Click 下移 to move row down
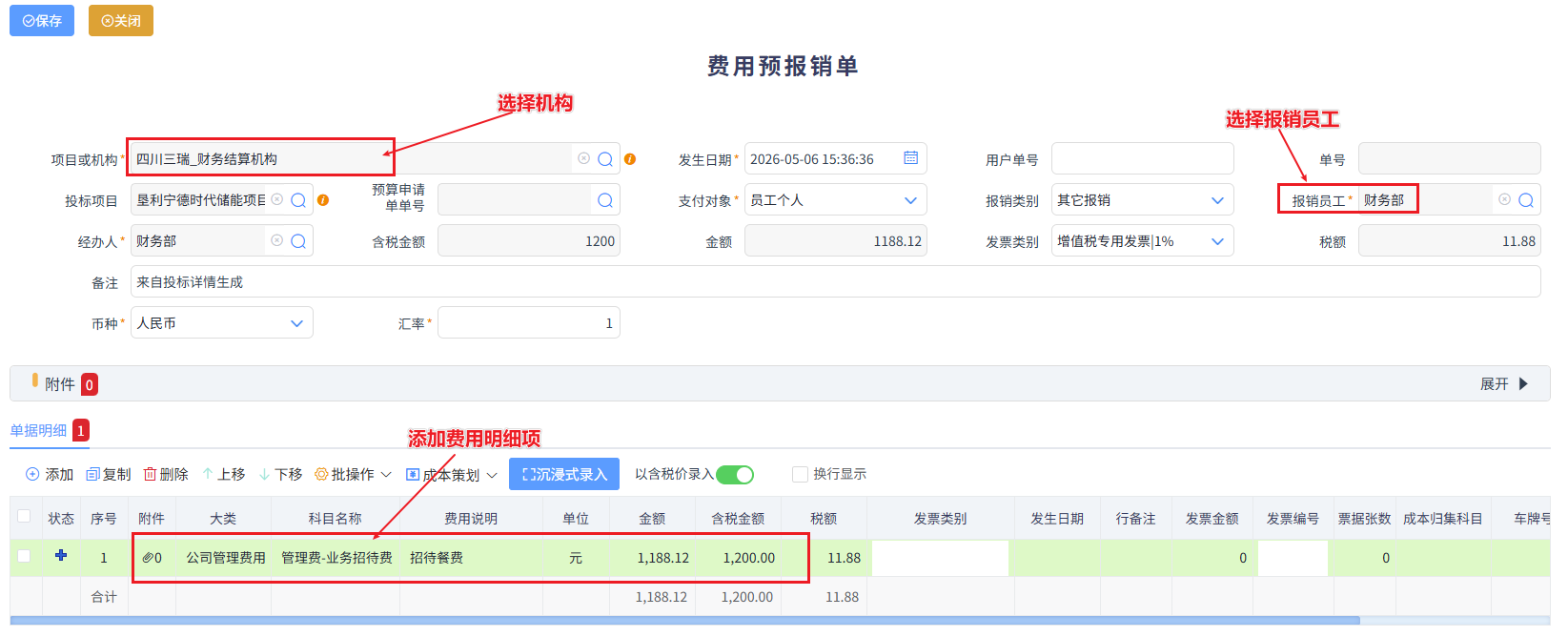Viewport: 1568px width, 637px height. pos(280,474)
